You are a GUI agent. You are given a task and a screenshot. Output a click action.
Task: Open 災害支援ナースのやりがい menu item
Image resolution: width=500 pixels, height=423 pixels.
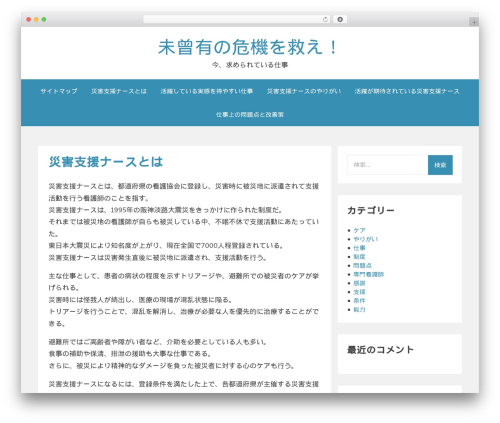(304, 91)
